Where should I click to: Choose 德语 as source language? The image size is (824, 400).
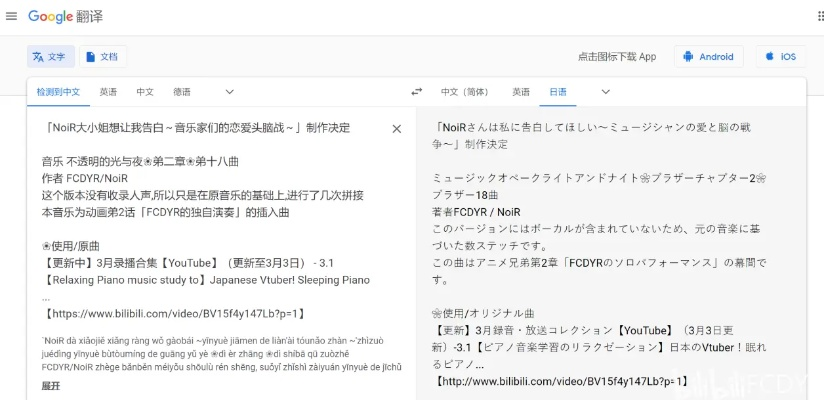tap(182, 92)
